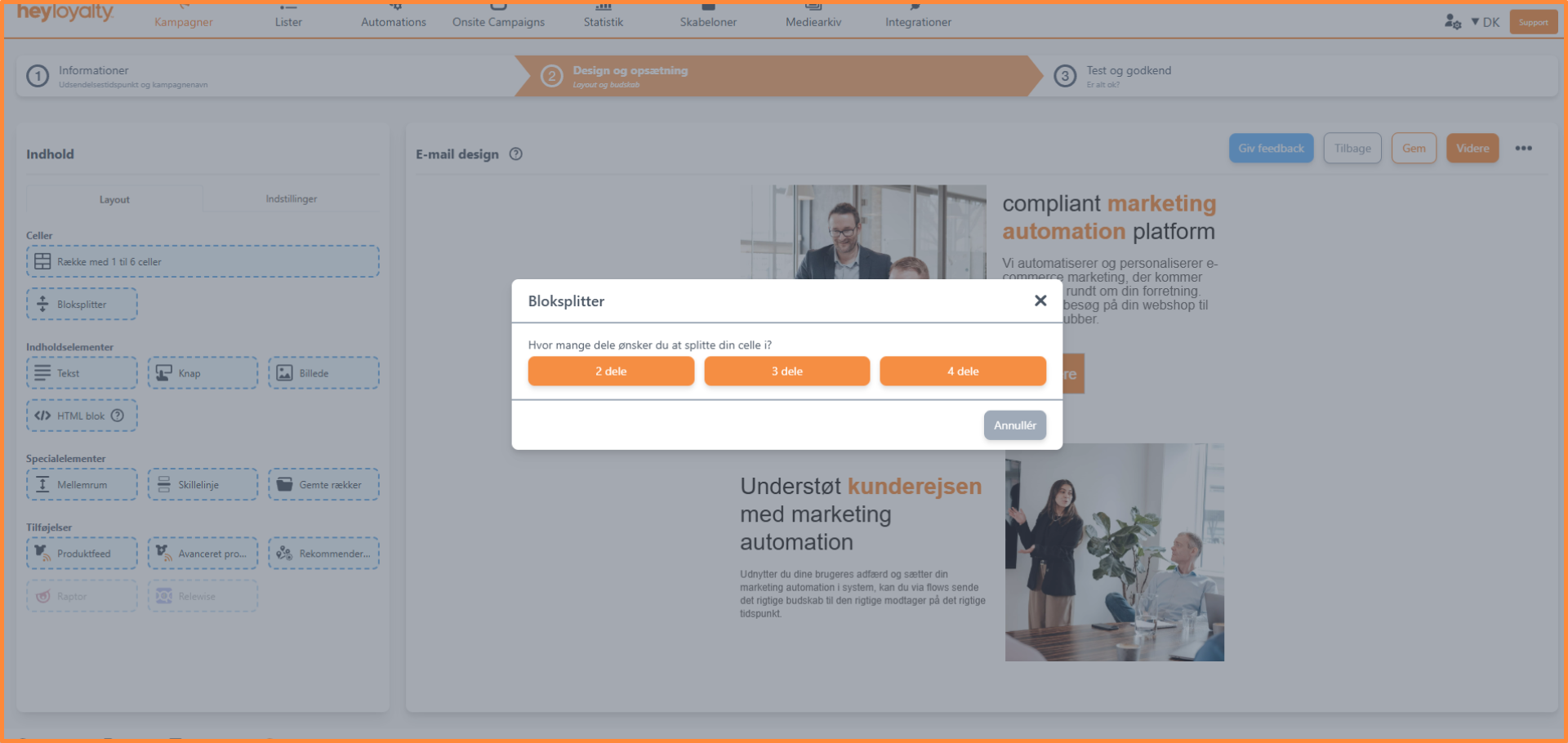Click the HTML blok code icon
The image size is (1568, 743).
[43, 416]
